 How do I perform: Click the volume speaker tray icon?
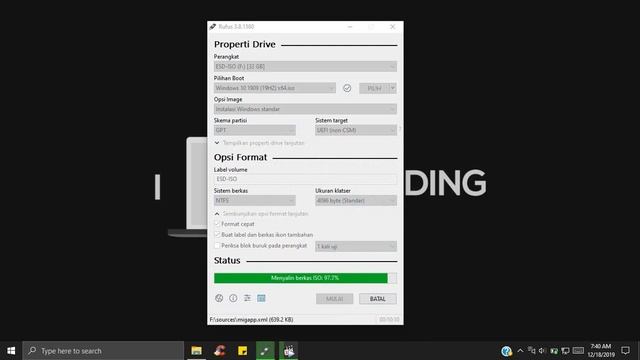(542, 351)
